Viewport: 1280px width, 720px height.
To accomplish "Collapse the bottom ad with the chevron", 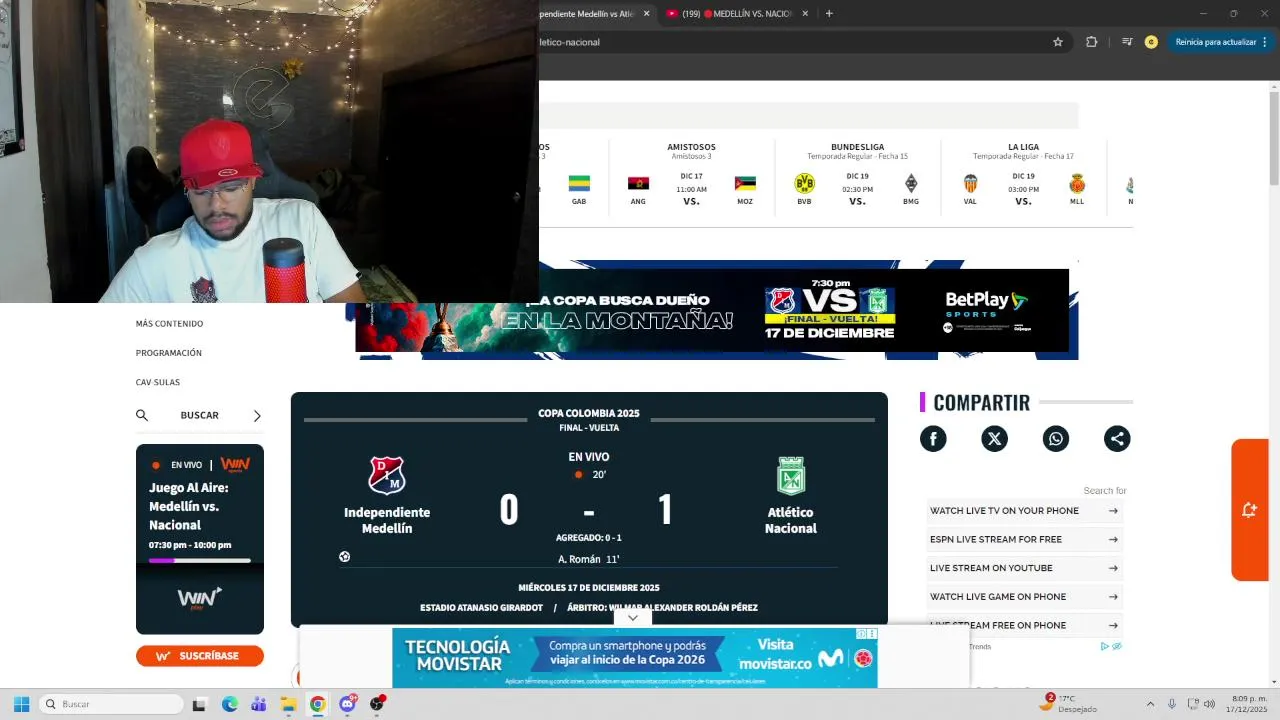I will pyautogui.click(x=632, y=618).
